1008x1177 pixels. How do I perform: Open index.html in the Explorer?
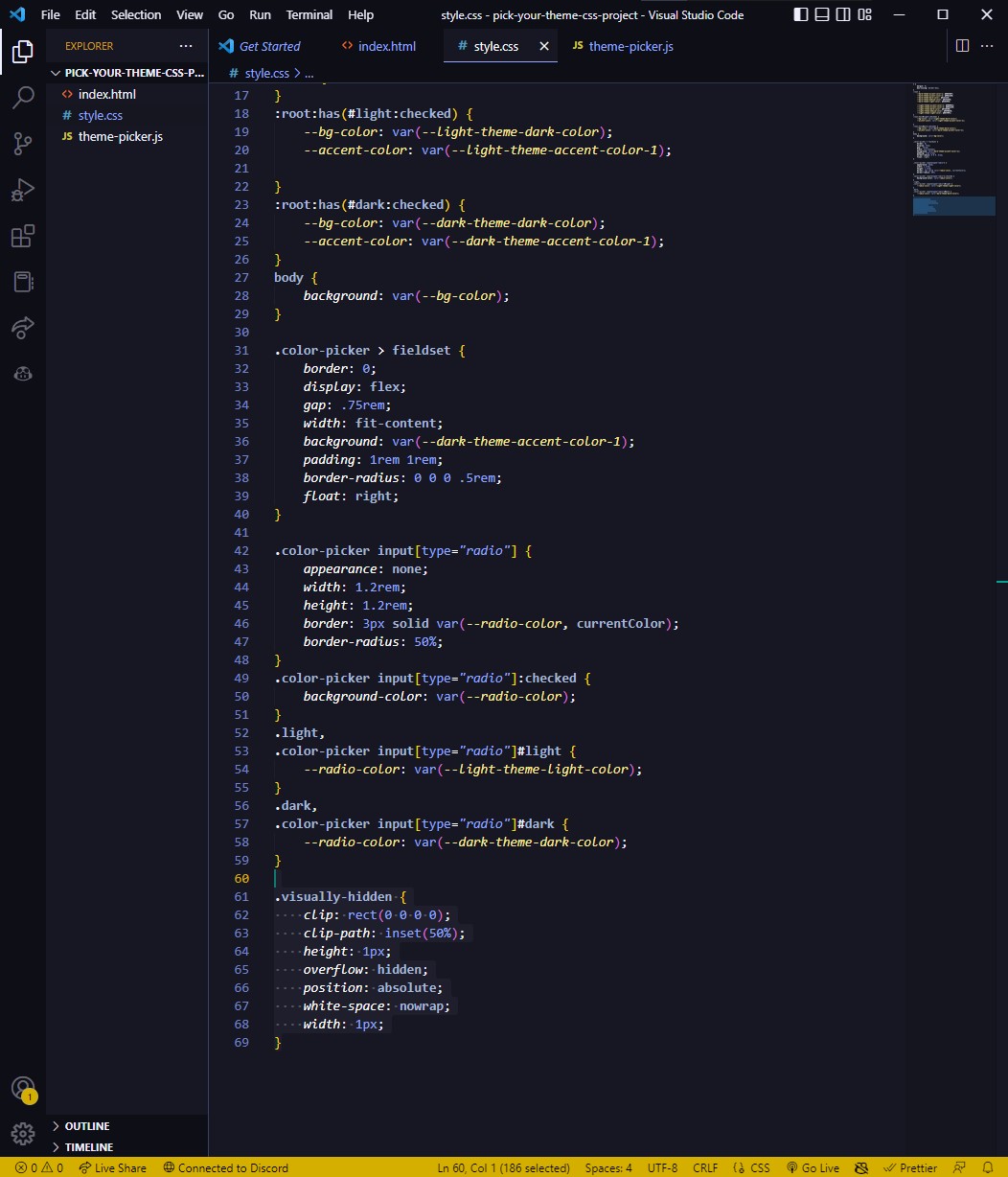[x=127, y=94]
